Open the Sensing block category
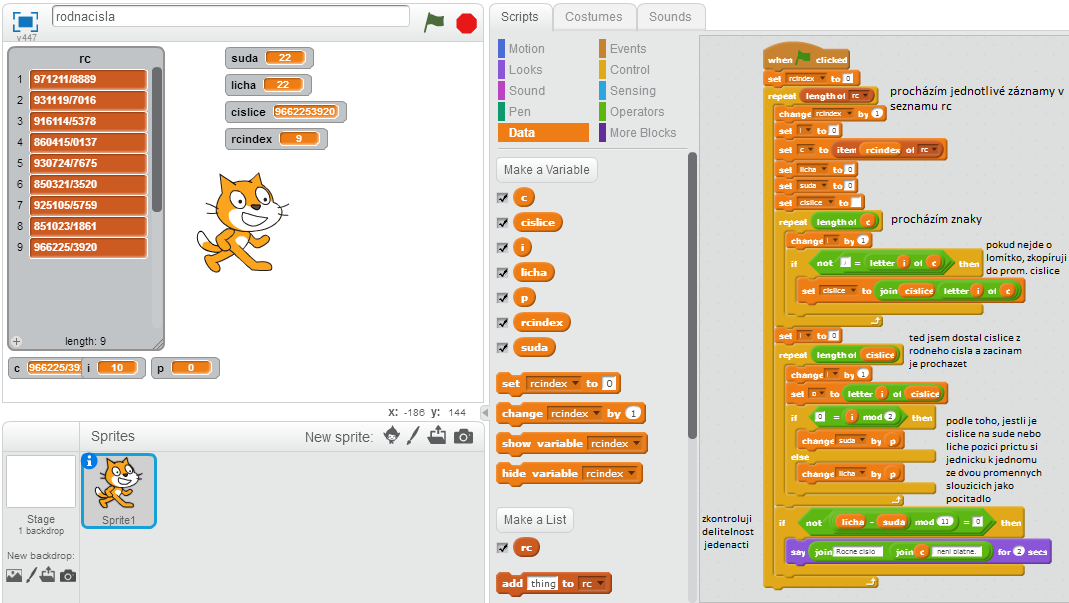Image resolution: width=1069 pixels, height=603 pixels. pos(632,91)
